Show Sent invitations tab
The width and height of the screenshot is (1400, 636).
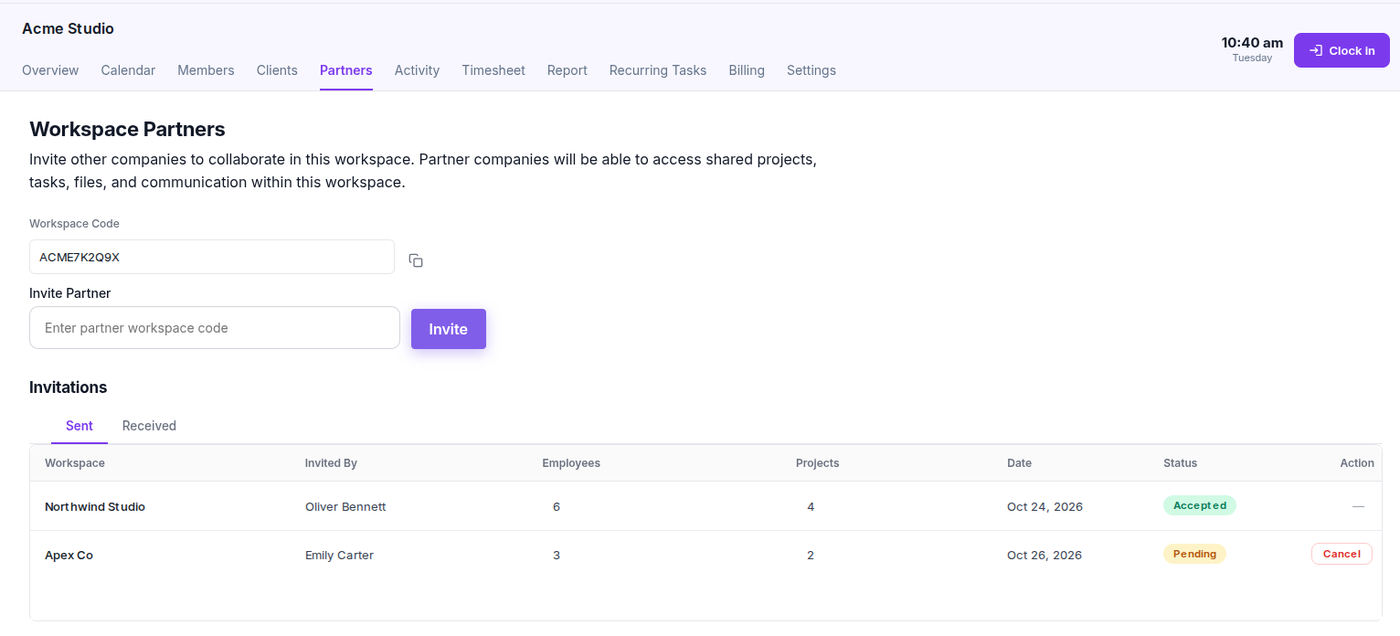tap(79, 426)
